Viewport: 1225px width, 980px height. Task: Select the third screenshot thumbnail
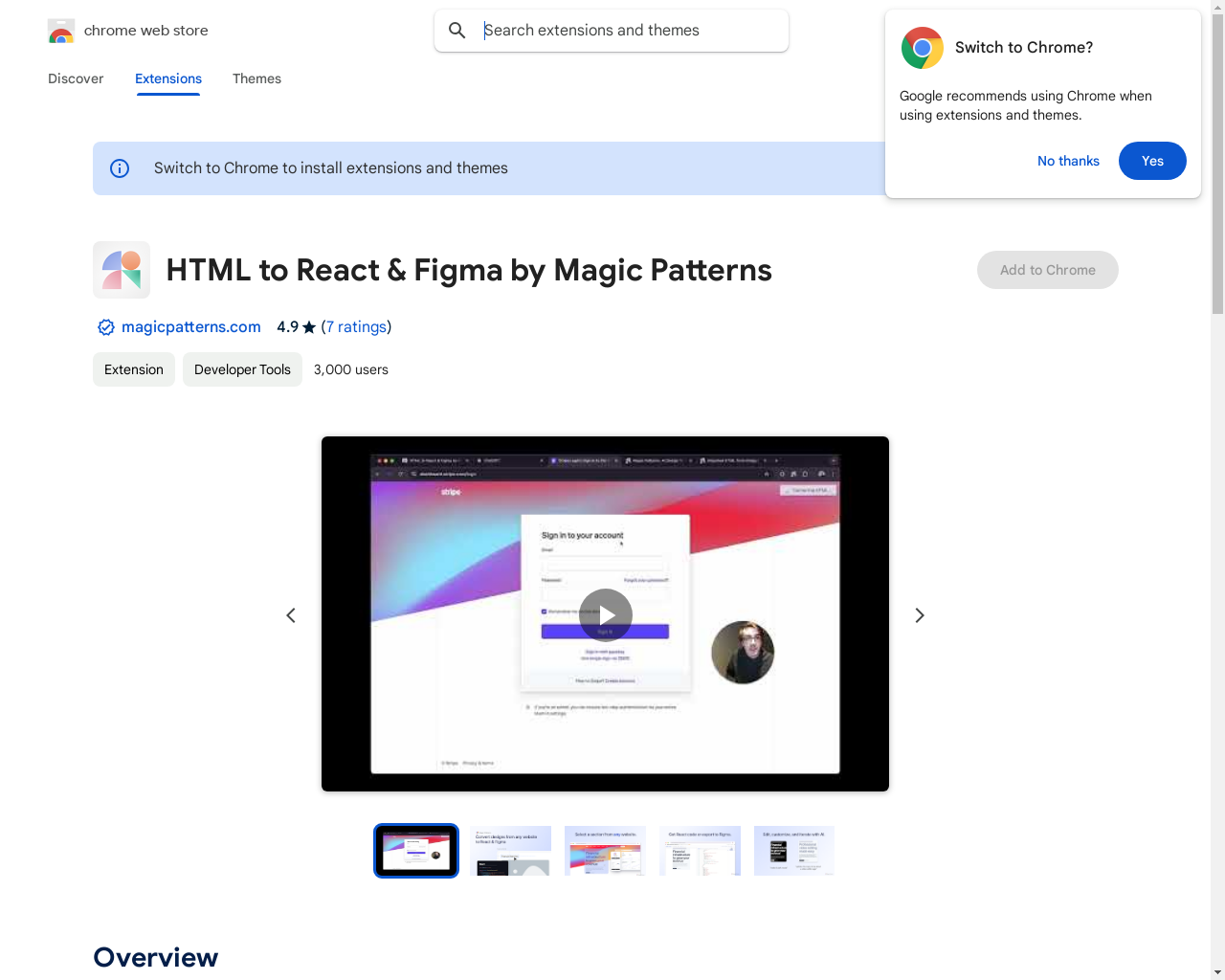[605, 851]
